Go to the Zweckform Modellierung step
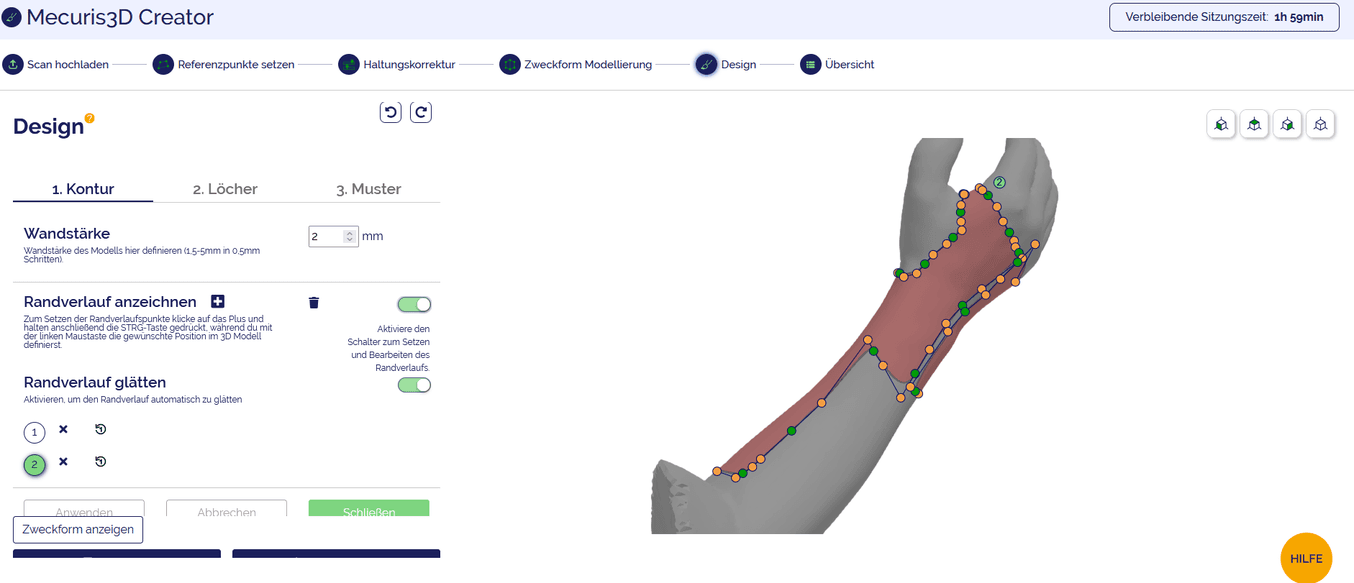The width and height of the screenshot is (1354, 583). (575, 65)
